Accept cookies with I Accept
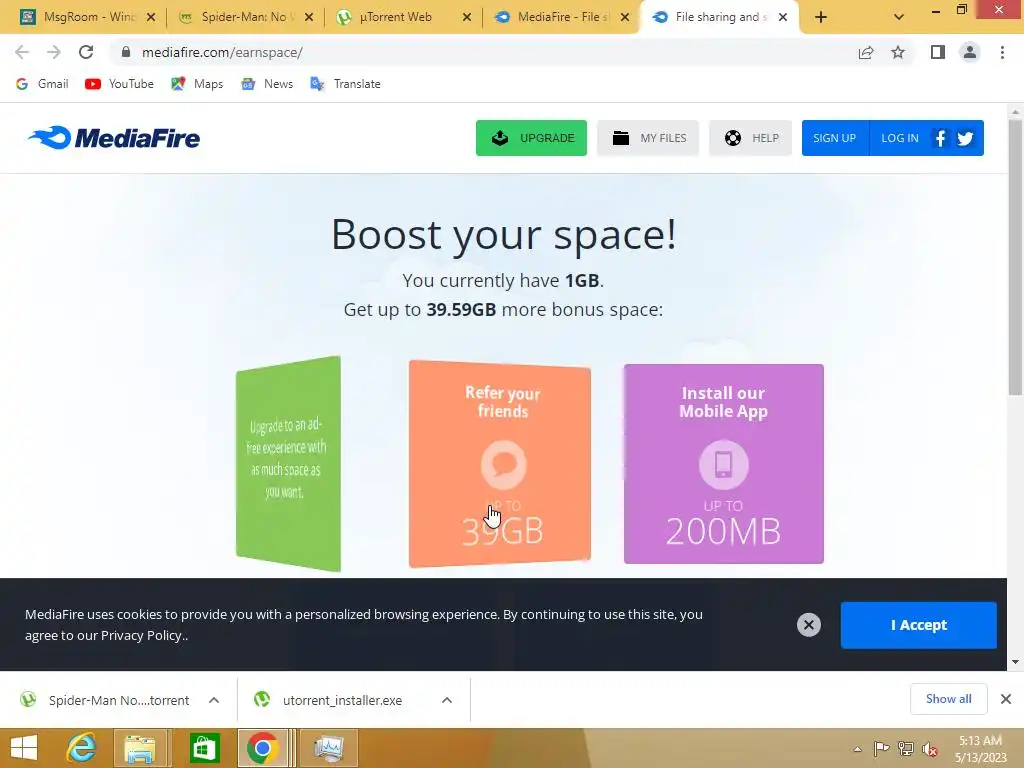The width and height of the screenshot is (1024, 768). tap(918, 625)
